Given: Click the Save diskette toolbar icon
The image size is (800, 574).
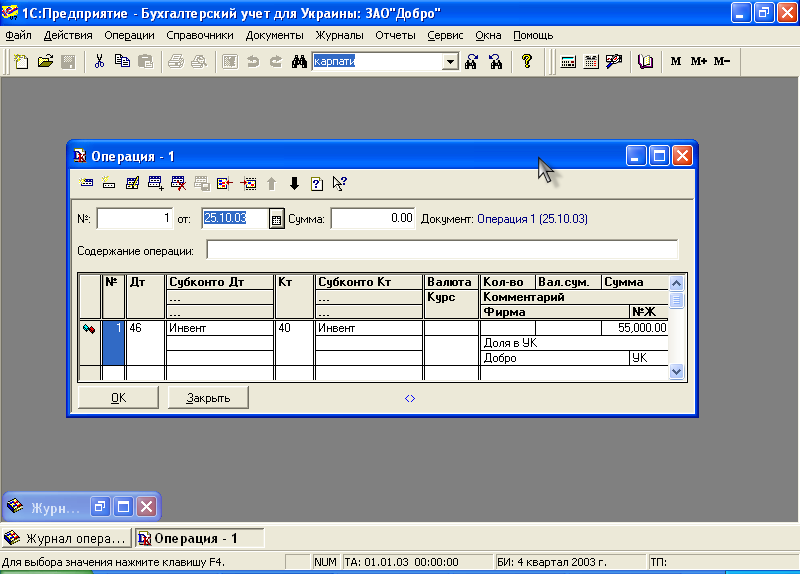Looking at the screenshot, I should [x=68, y=62].
